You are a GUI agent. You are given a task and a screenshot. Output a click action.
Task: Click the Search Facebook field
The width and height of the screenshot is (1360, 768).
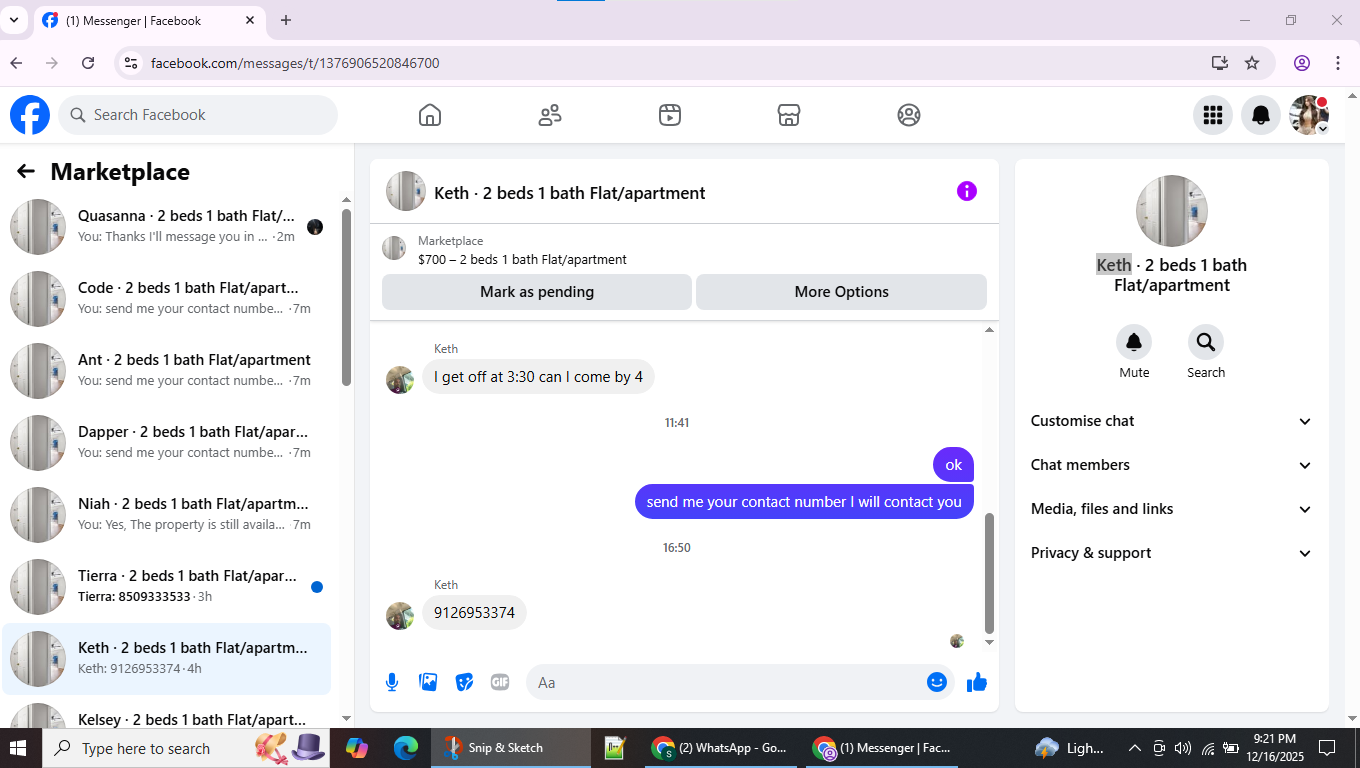point(198,115)
